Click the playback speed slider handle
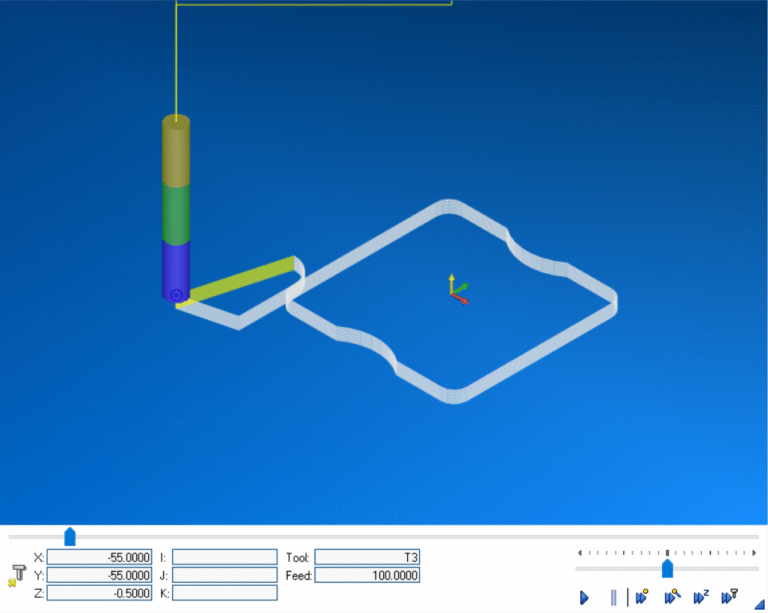Viewport: 768px width, 613px height. click(667, 569)
